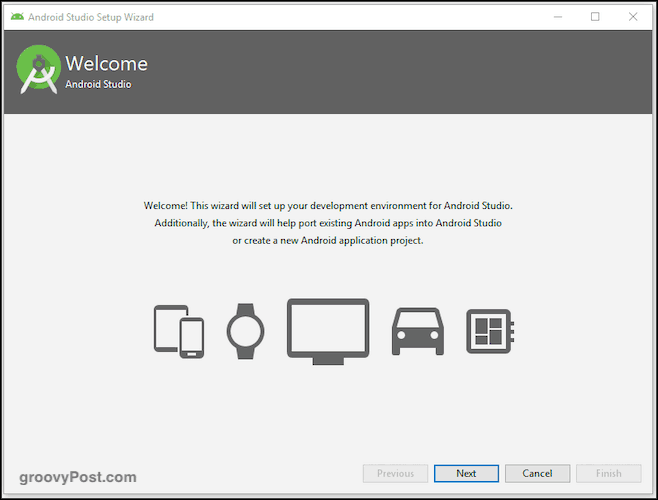Click the green Android head title bar icon
The image size is (658, 500).
pos(17,17)
